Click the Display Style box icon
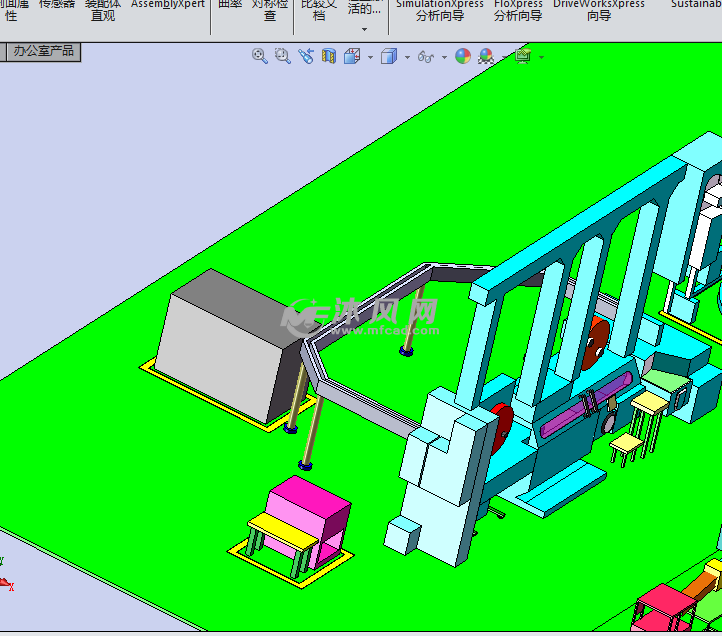The height and width of the screenshot is (636, 722). click(389, 57)
